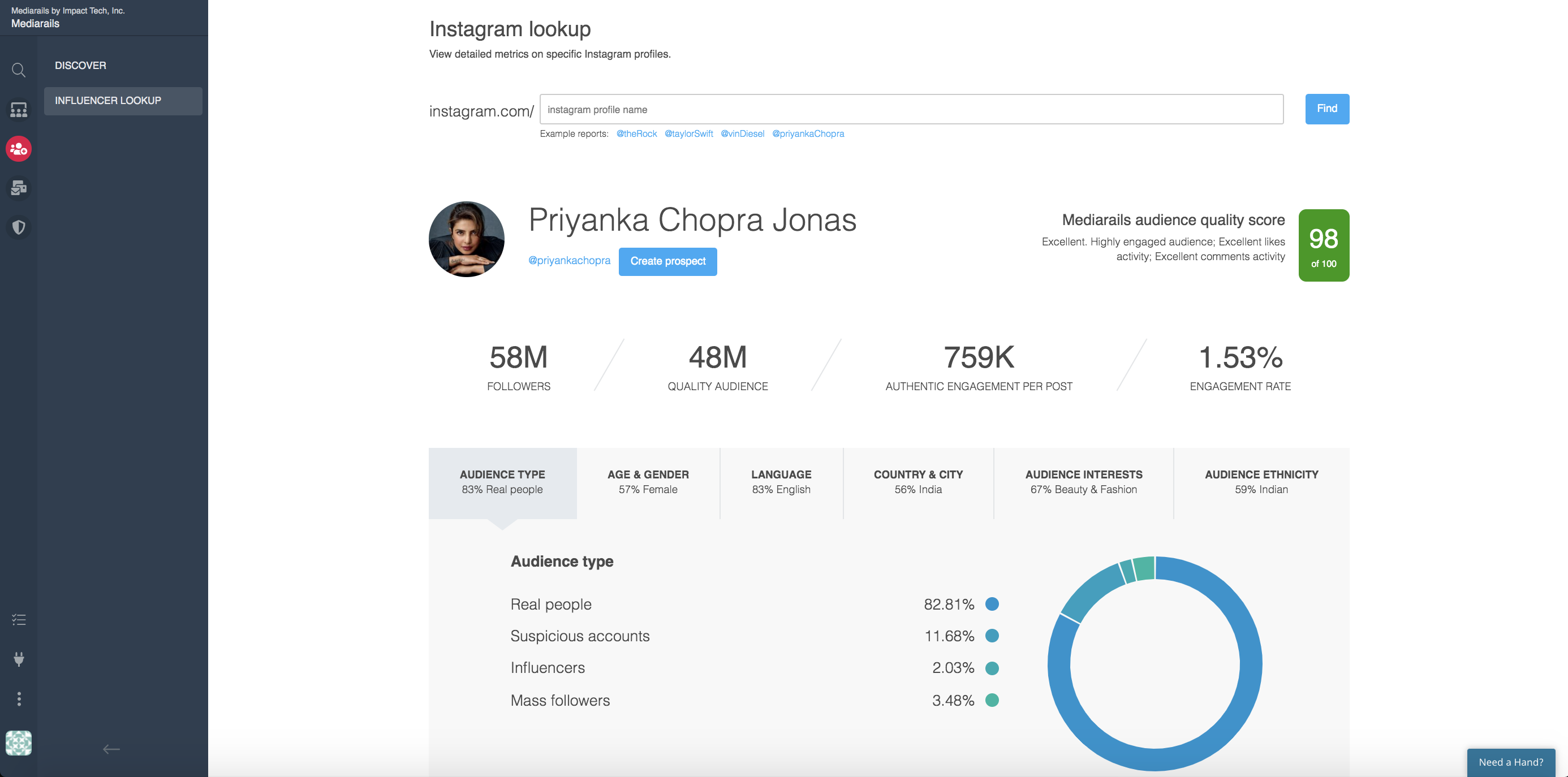Open the three-dot more options icon
This screenshot has width=1568, height=777.
click(x=19, y=698)
